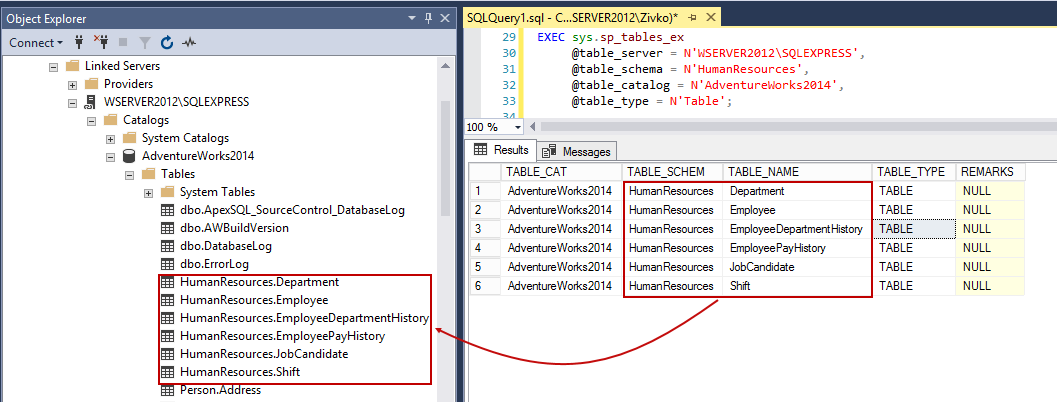Expand the System Tables folder
Image resolution: width=1057 pixels, height=402 pixels.
click(148, 192)
